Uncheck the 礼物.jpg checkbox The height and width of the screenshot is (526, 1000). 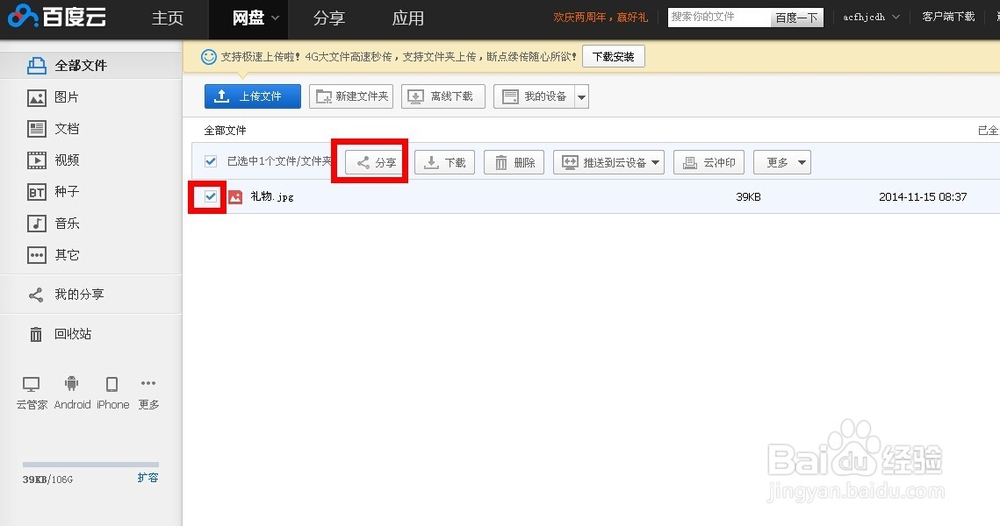(x=210, y=196)
